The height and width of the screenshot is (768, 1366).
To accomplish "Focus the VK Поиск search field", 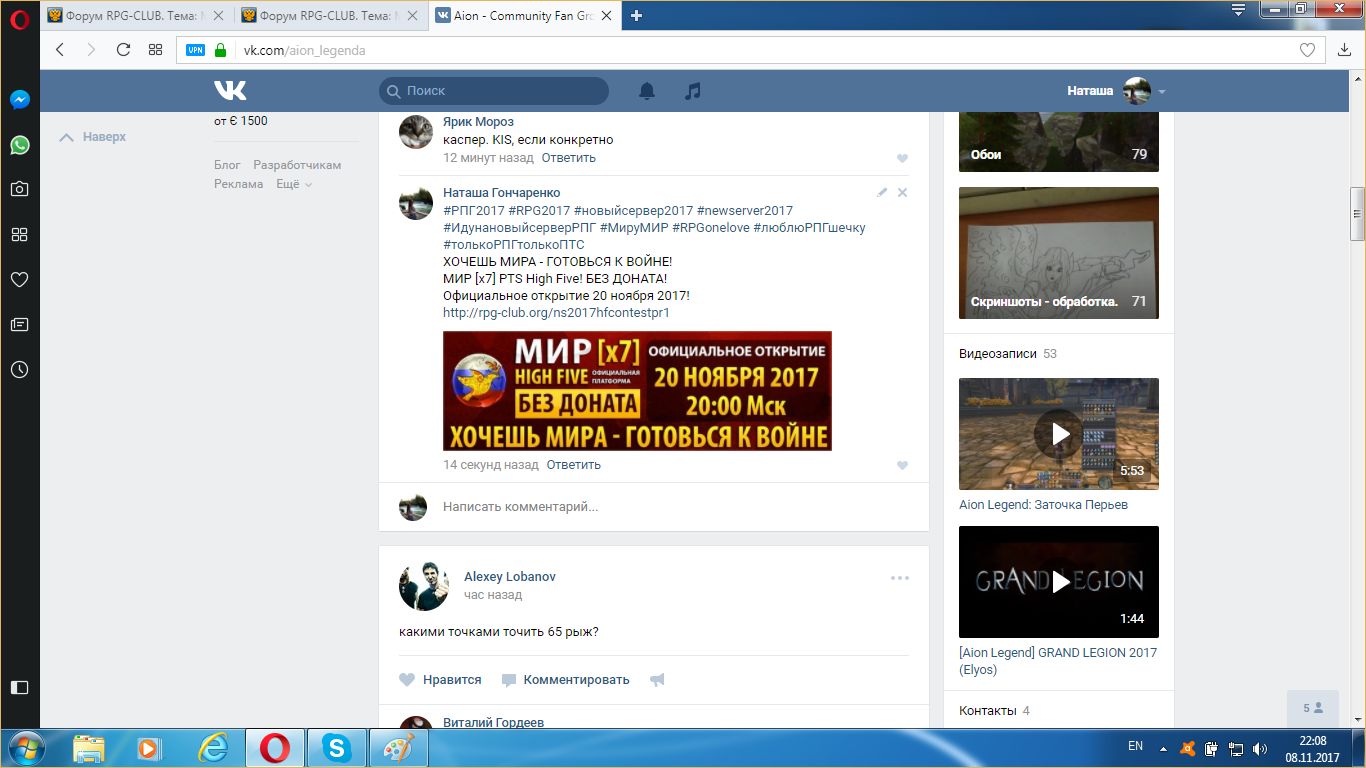I will pos(494,91).
